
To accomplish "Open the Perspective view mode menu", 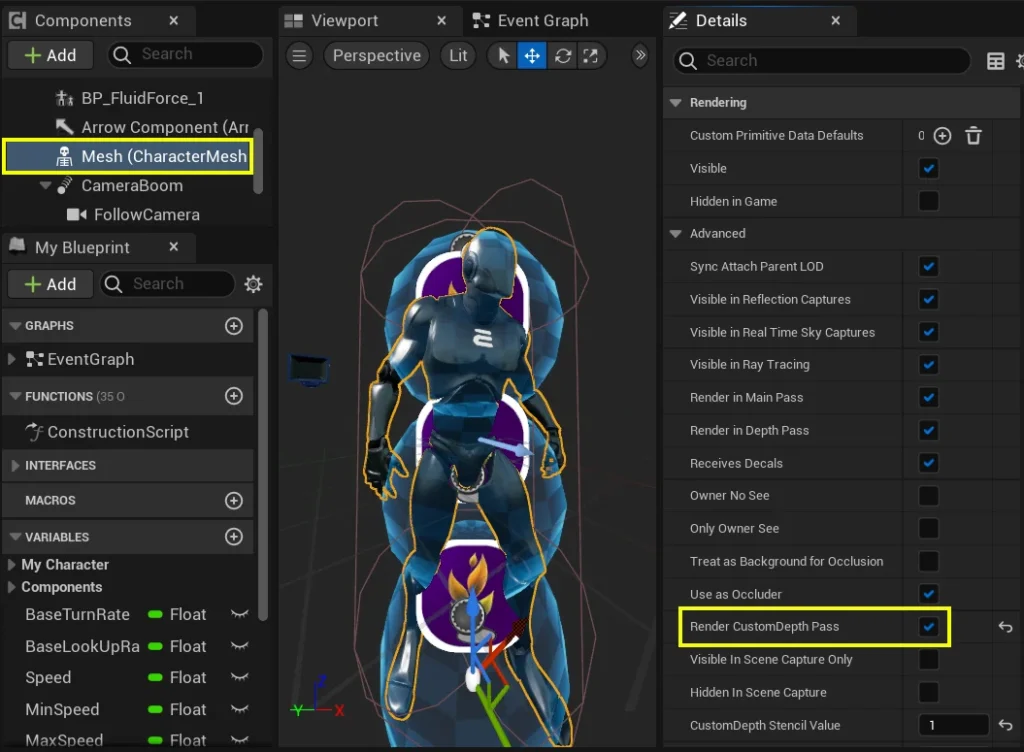I will click(376, 56).
